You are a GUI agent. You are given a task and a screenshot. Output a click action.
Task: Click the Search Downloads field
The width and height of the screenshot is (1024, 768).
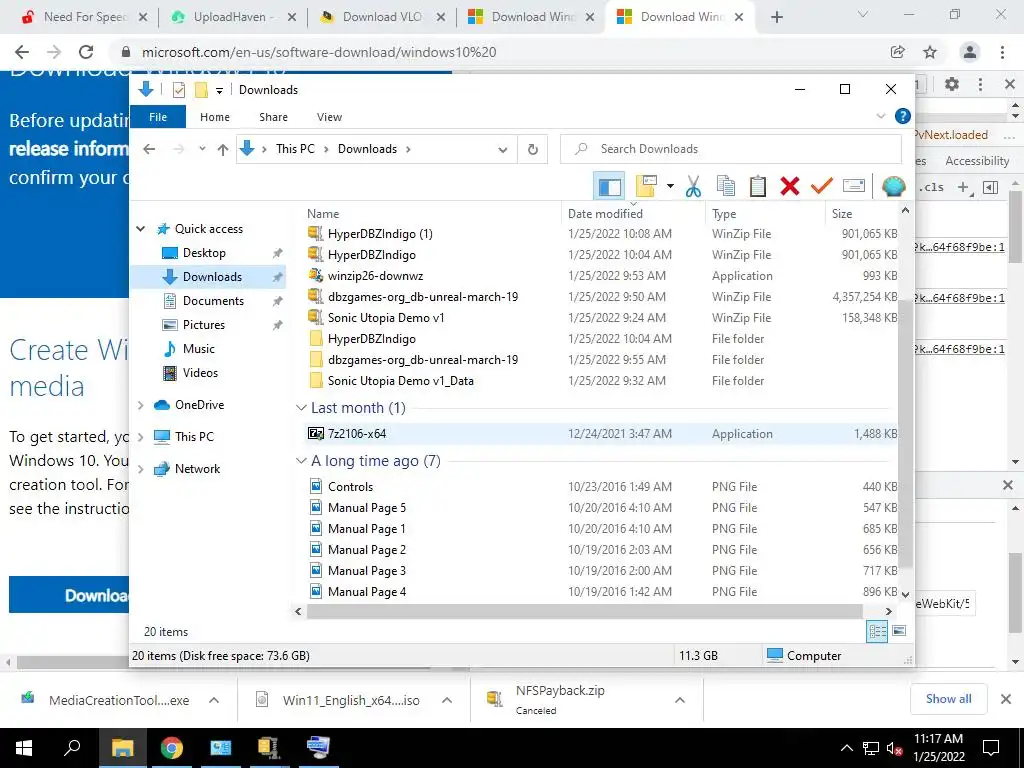(x=731, y=150)
